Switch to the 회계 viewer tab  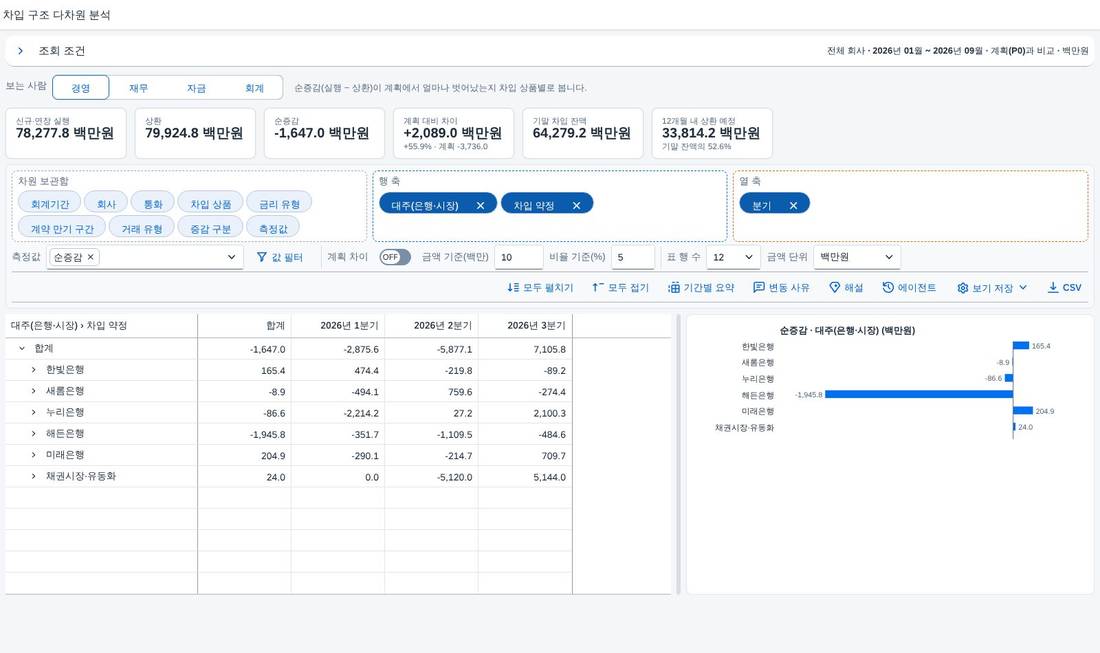point(254,88)
